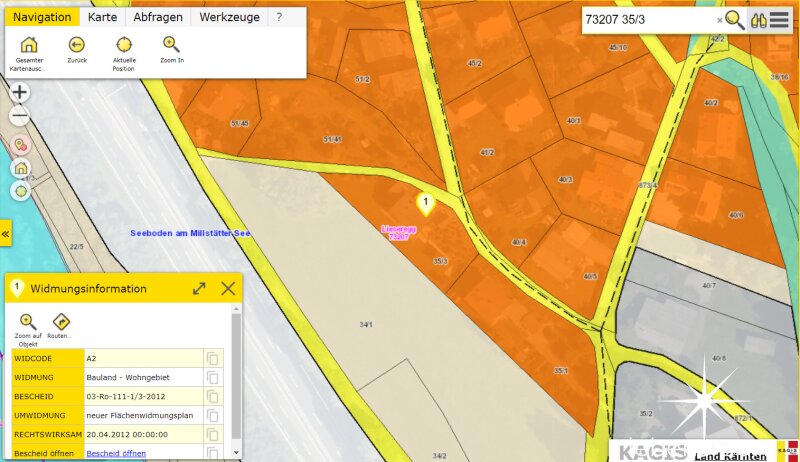This screenshot has height=462, width=800.
Task: Zoom in with the plus button
Action: tap(19, 92)
